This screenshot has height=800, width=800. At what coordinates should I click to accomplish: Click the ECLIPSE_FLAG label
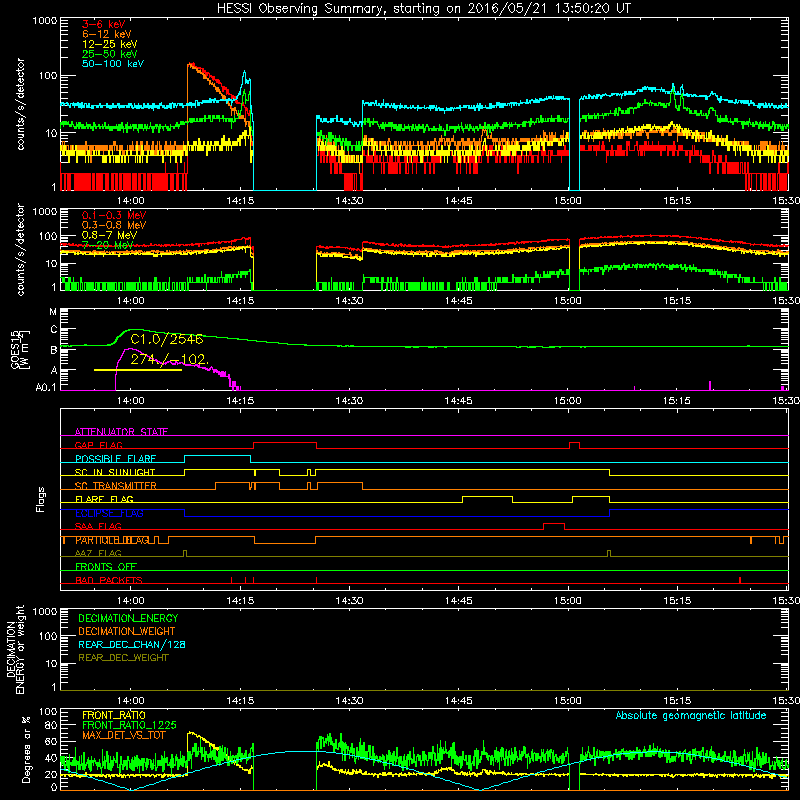click(109, 513)
